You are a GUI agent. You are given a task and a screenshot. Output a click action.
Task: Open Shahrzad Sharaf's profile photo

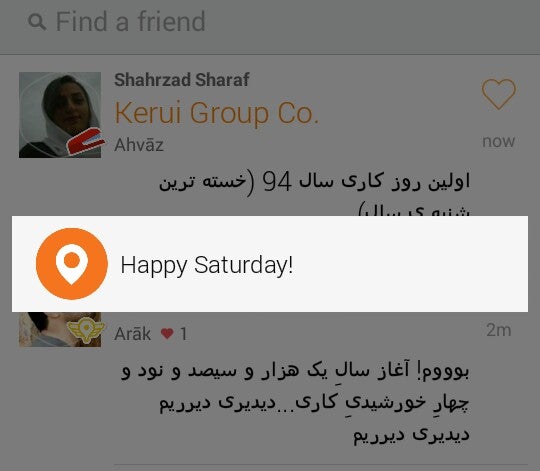[x=60, y=115]
